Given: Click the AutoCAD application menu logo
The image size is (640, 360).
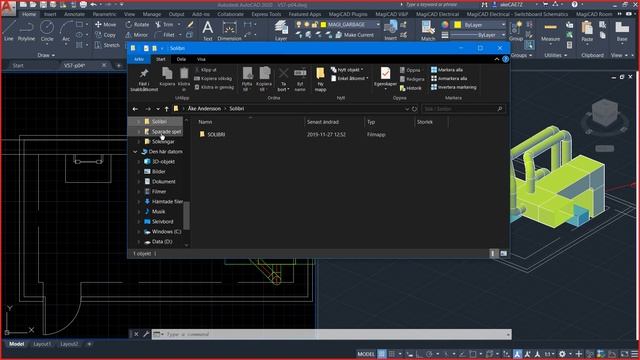Looking at the screenshot, I should coord(8,8).
